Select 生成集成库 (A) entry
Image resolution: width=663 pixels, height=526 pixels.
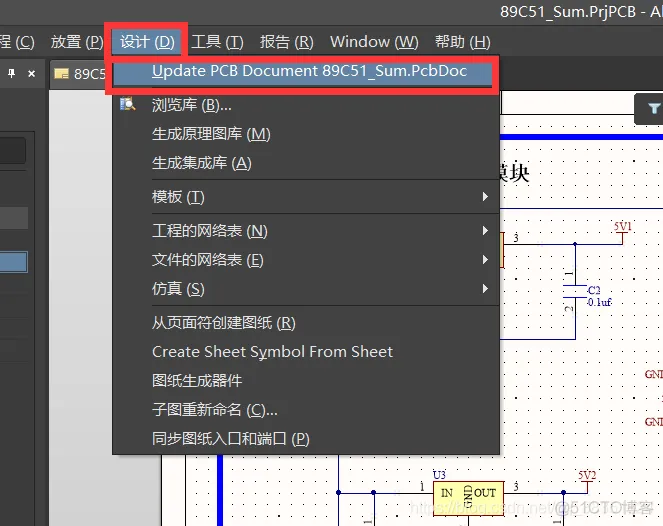pos(306,163)
